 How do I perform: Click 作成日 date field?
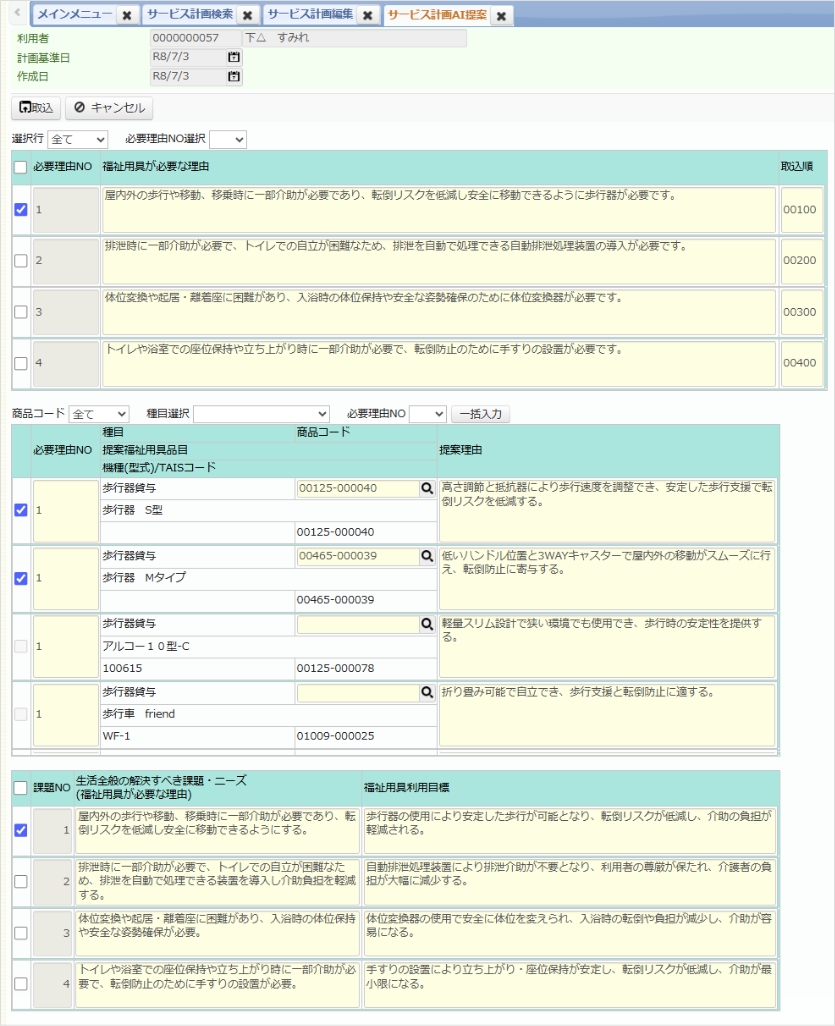[188, 77]
